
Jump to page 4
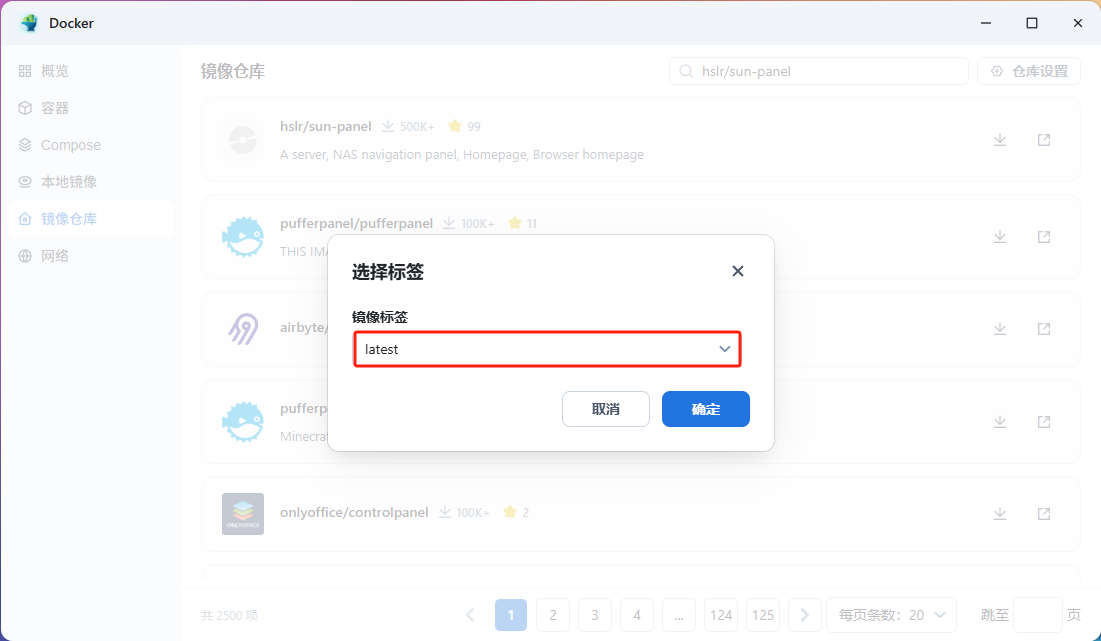coord(637,615)
